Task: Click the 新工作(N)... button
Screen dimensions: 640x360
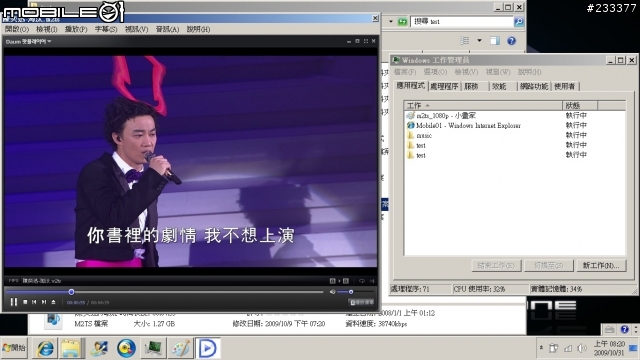Action: click(600, 266)
